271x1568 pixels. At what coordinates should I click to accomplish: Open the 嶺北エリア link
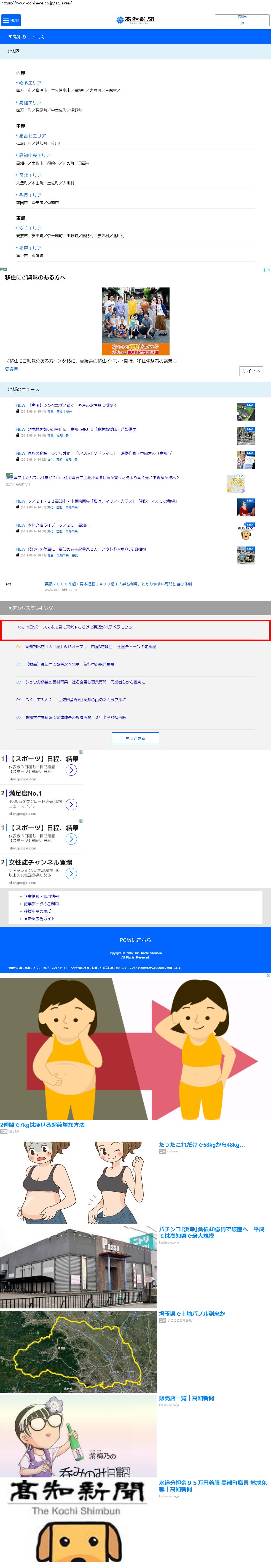click(30, 175)
